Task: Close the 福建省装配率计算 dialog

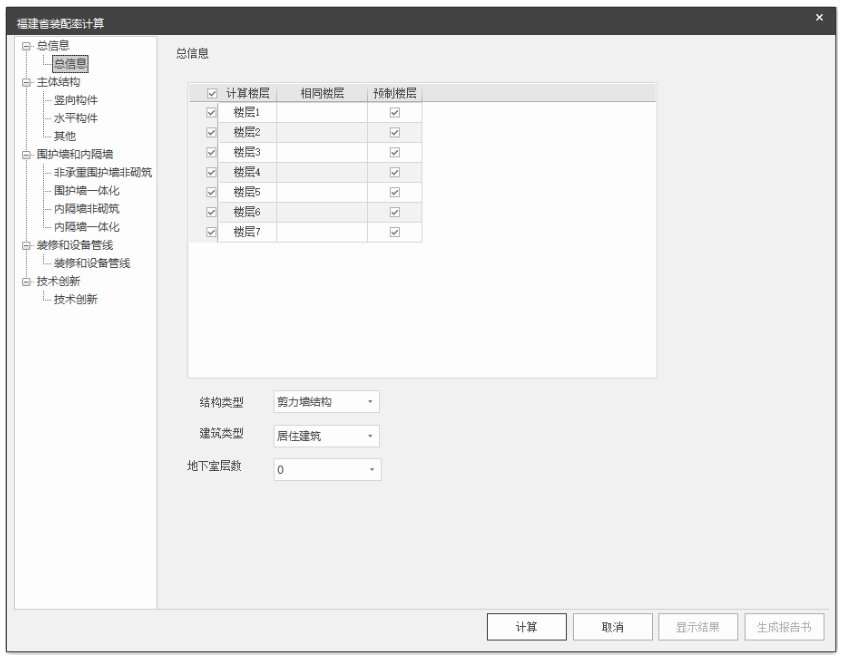Action: point(819,18)
